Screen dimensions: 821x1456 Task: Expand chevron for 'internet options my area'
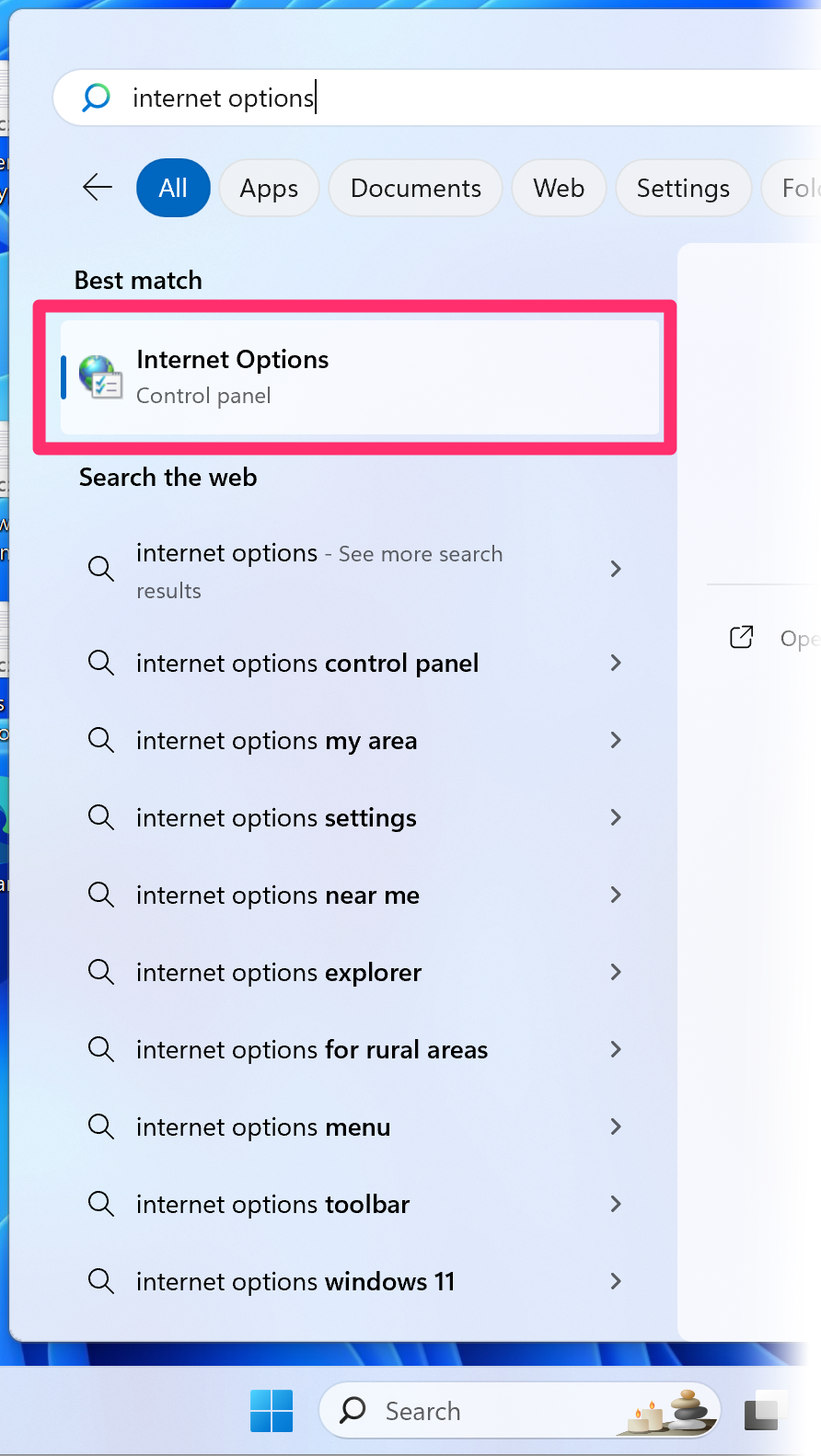616,740
